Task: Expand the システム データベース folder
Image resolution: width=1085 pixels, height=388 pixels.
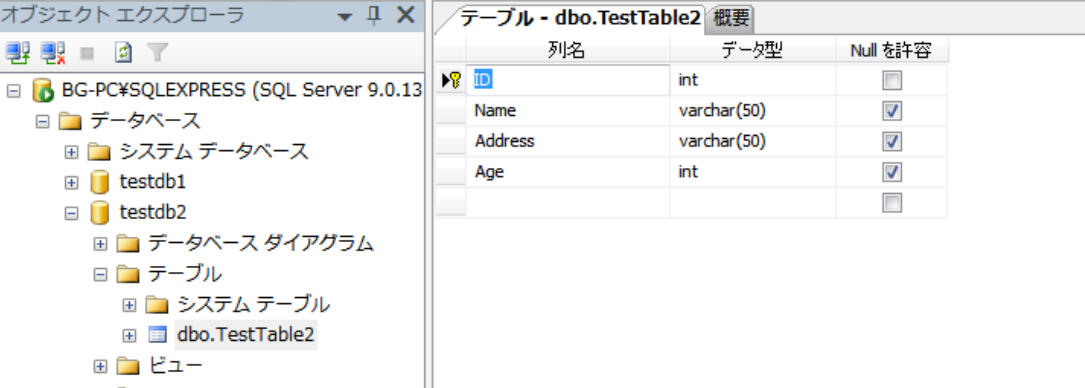Action: [71, 152]
